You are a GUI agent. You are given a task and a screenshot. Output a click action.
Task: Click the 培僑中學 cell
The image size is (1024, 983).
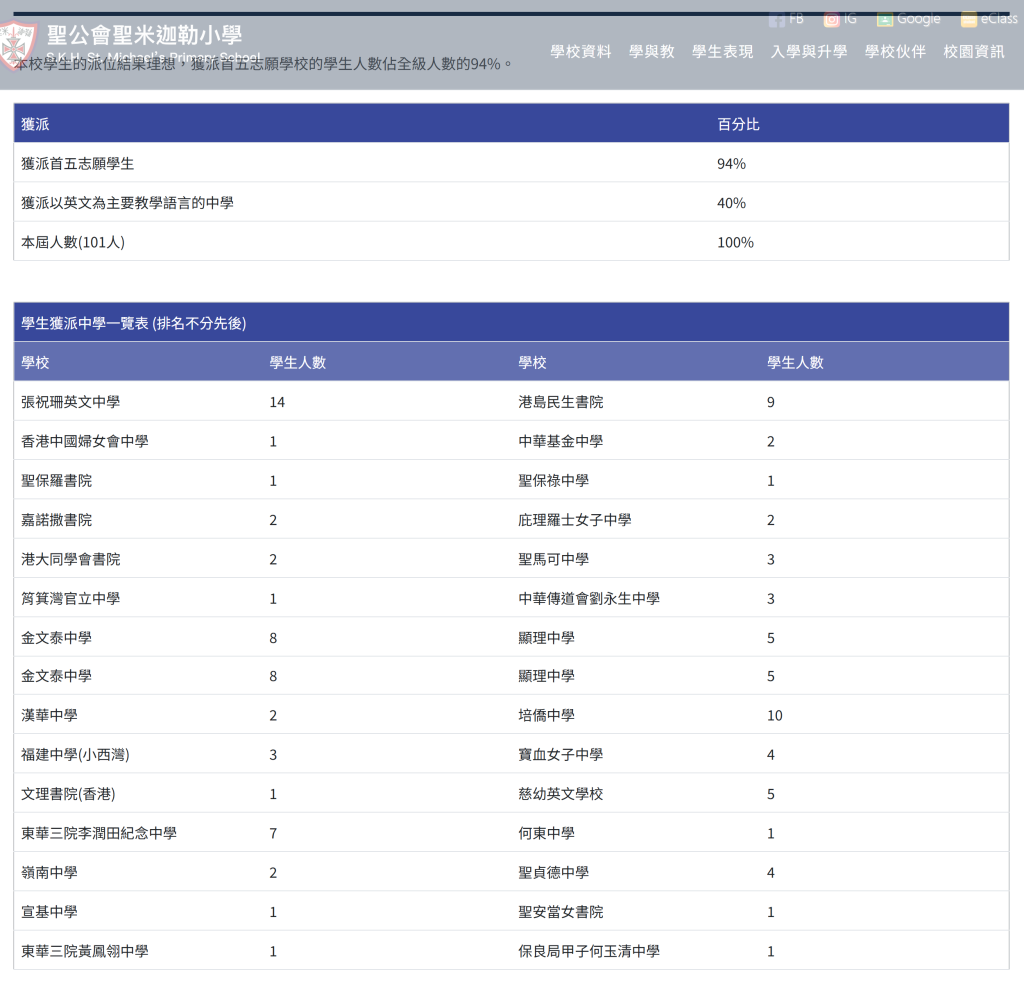tap(546, 716)
